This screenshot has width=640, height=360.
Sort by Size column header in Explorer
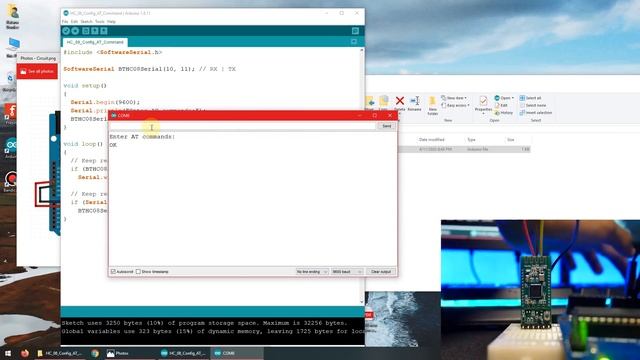tap(511, 140)
